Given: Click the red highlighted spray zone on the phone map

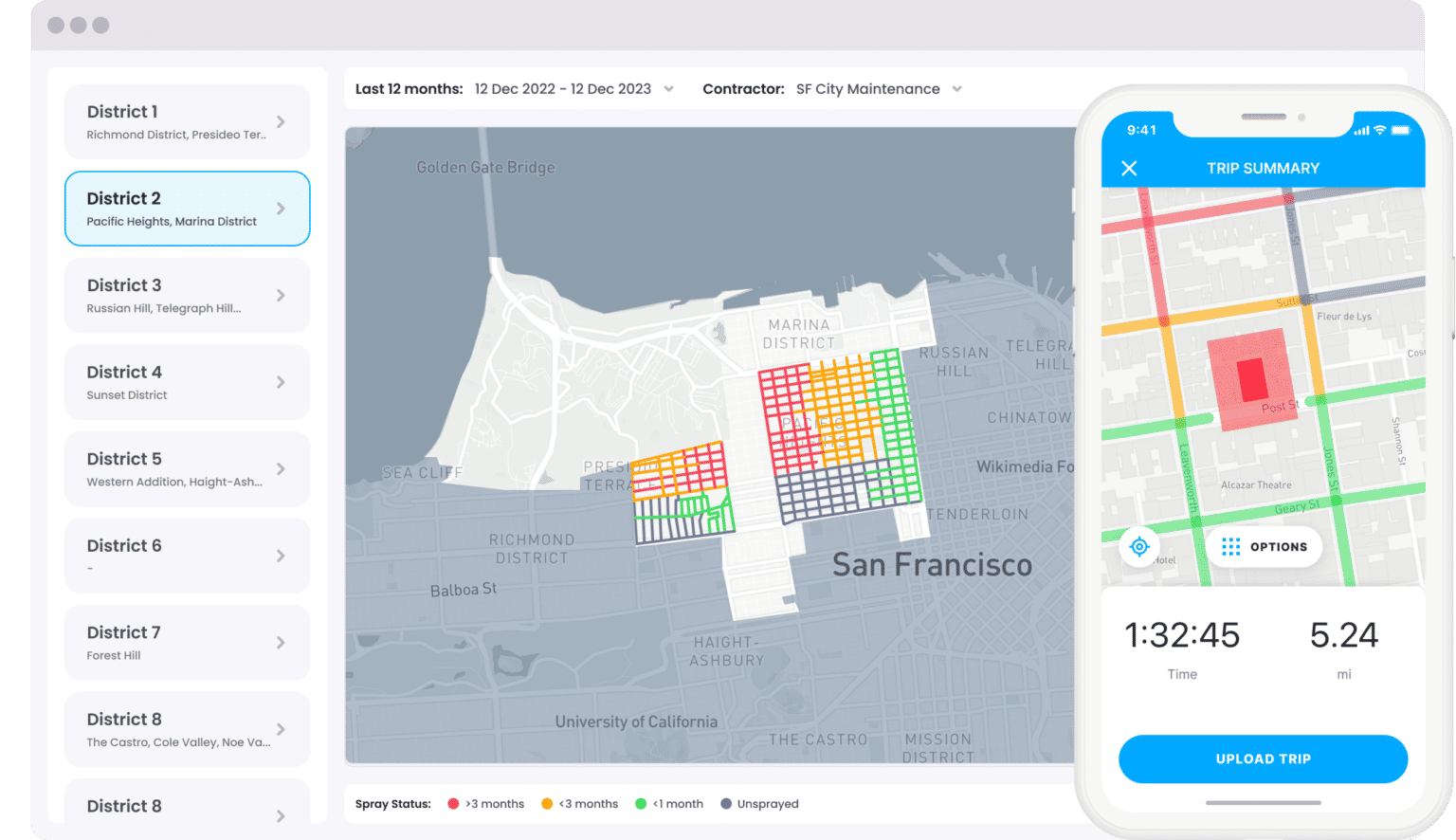Looking at the screenshot, I should tap(1253, 381).
